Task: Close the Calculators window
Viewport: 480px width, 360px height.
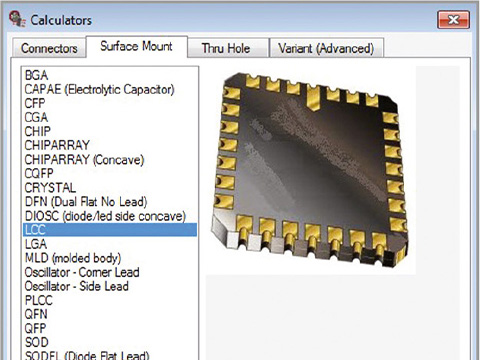Action: [x=453, y=19]
